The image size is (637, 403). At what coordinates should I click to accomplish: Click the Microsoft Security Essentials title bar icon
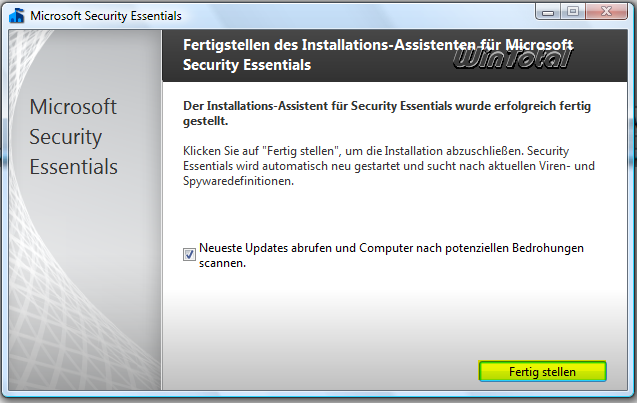pyautogui.click(x=17, y=15)
